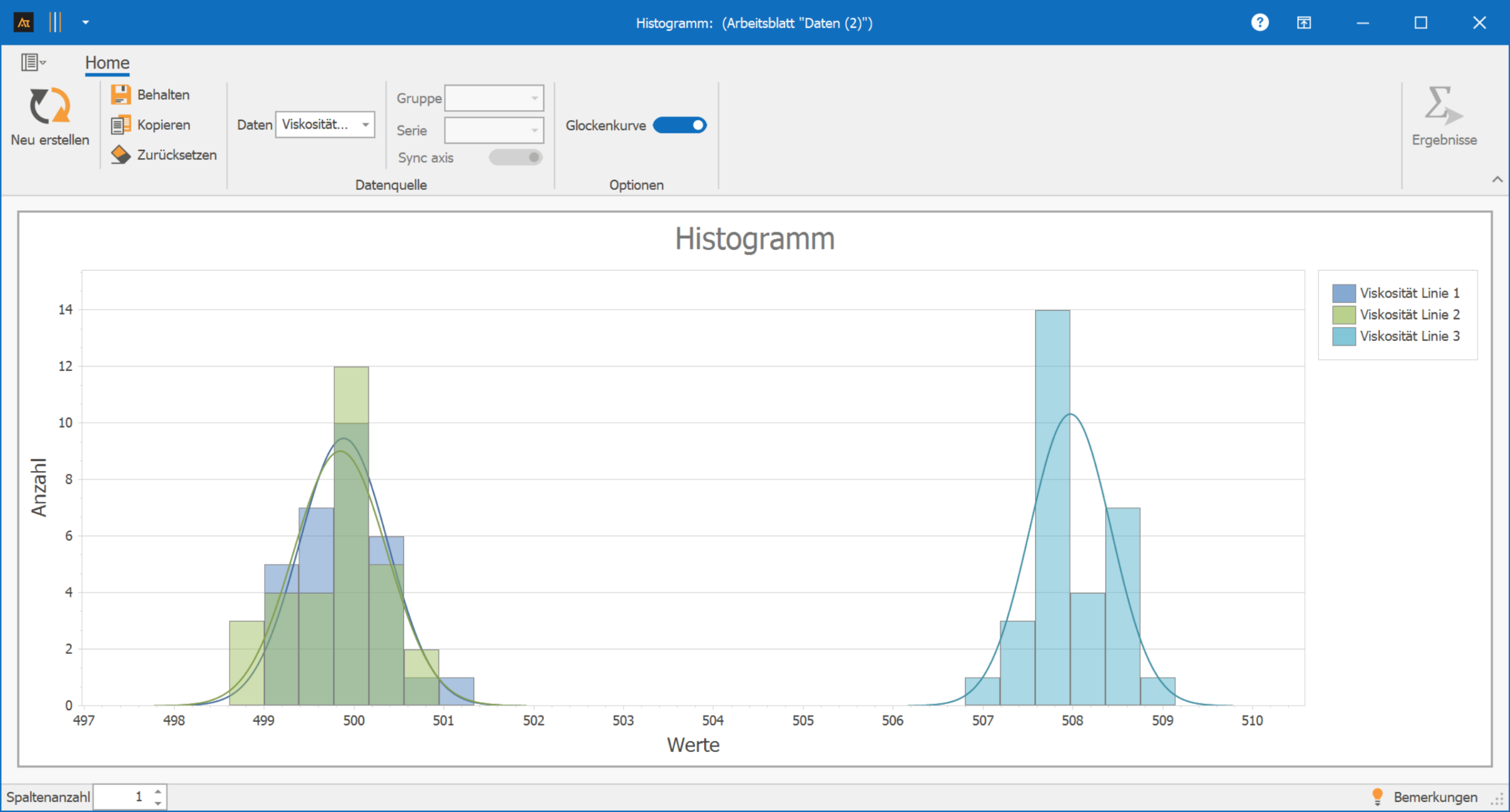The width and height of the screenshot is (1510, 812).
Task: Click the Viskosität Linie 3 legend swatch
Action: [x=1343, y=336]
